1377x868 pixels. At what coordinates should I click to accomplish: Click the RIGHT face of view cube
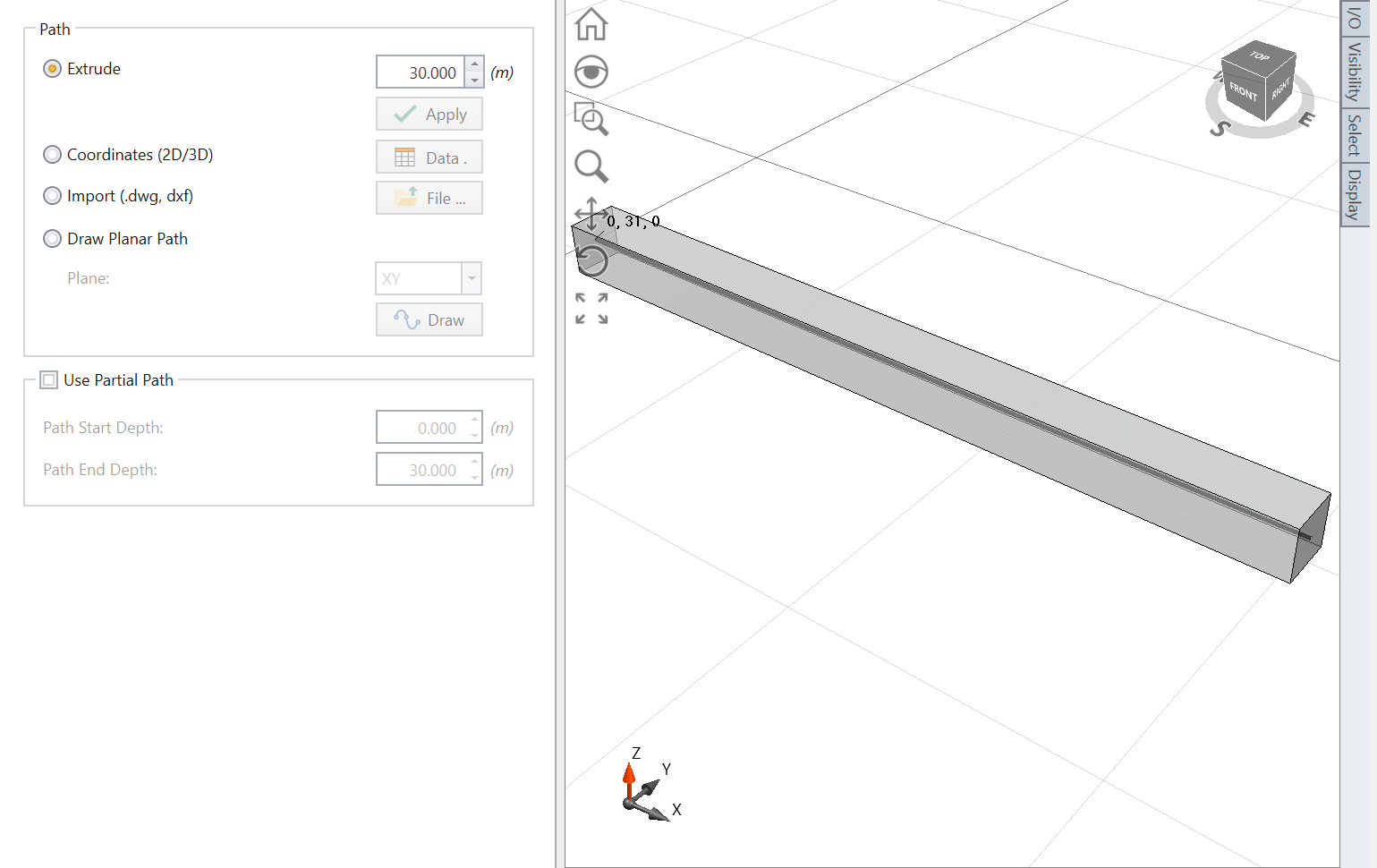click(x=1280, y=89)
